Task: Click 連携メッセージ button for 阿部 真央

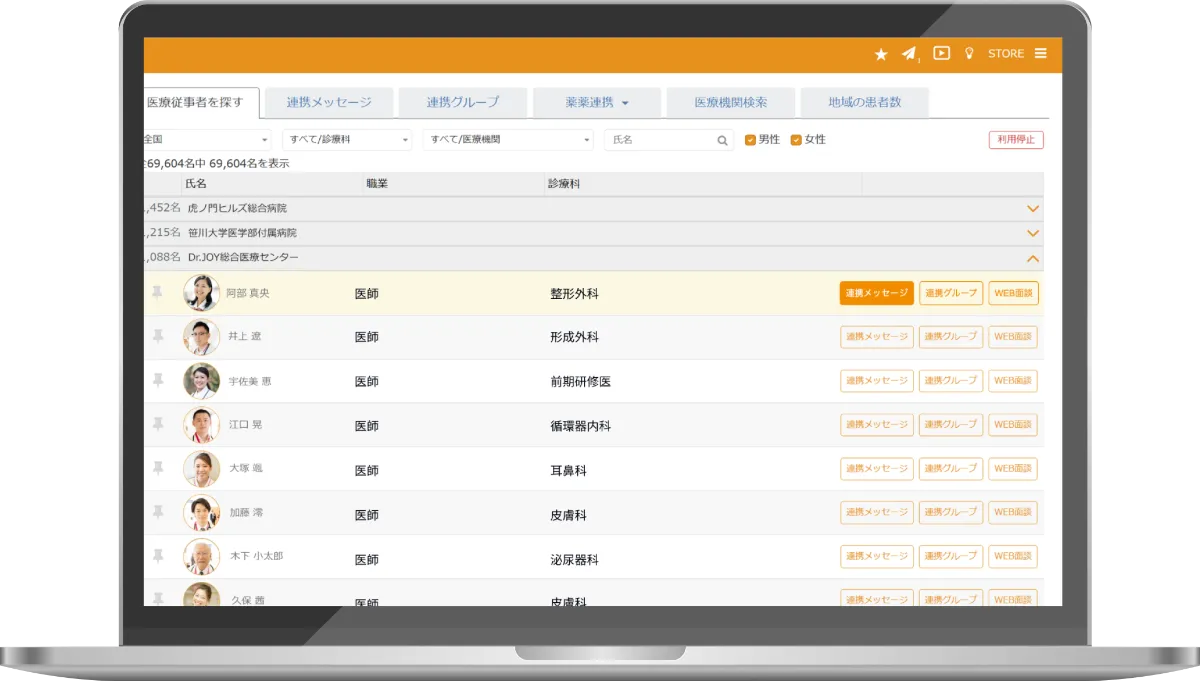Action: (x=877, y=293)
